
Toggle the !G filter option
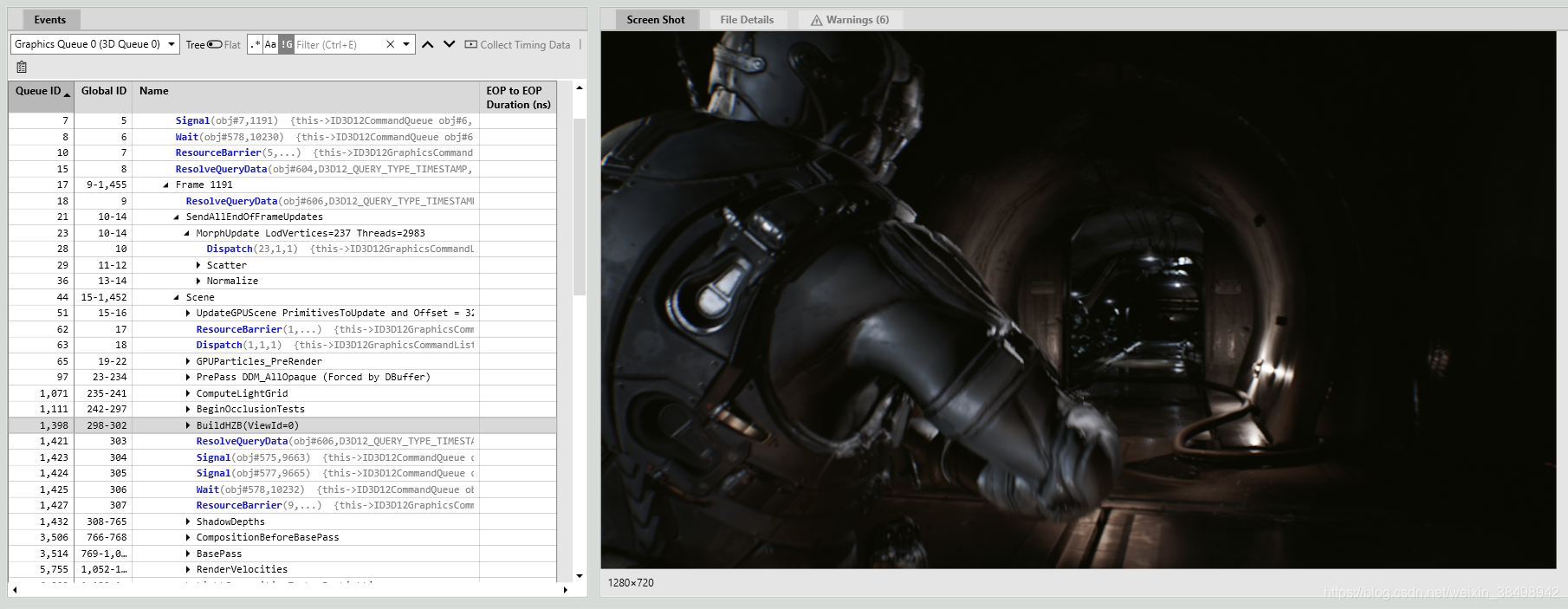286,44
